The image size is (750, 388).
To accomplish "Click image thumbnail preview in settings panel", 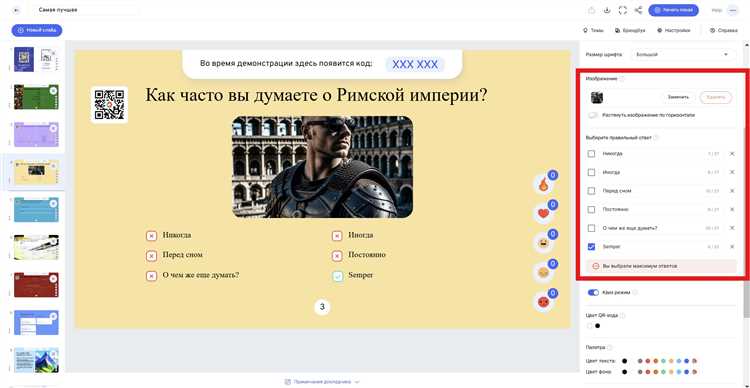I will (x=596, y=98).
